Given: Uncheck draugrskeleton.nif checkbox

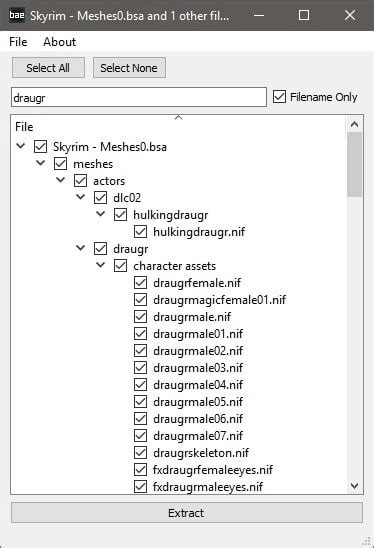Looking at the screenshot, I should pos(141,453).
